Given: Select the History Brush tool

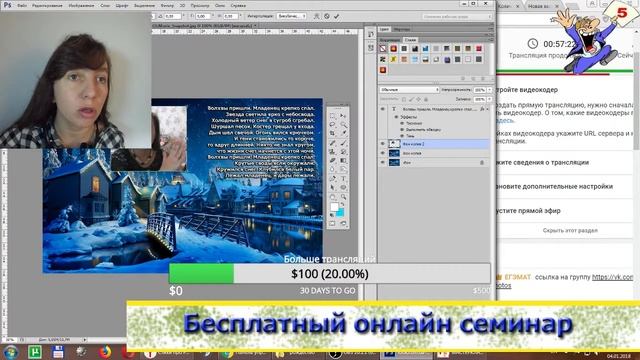Looking at the screenshot, I should tap(343, 152).
